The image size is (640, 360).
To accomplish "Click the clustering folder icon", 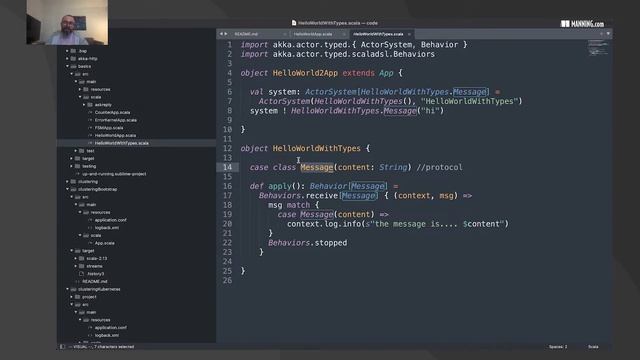I will tap(73, 182).
